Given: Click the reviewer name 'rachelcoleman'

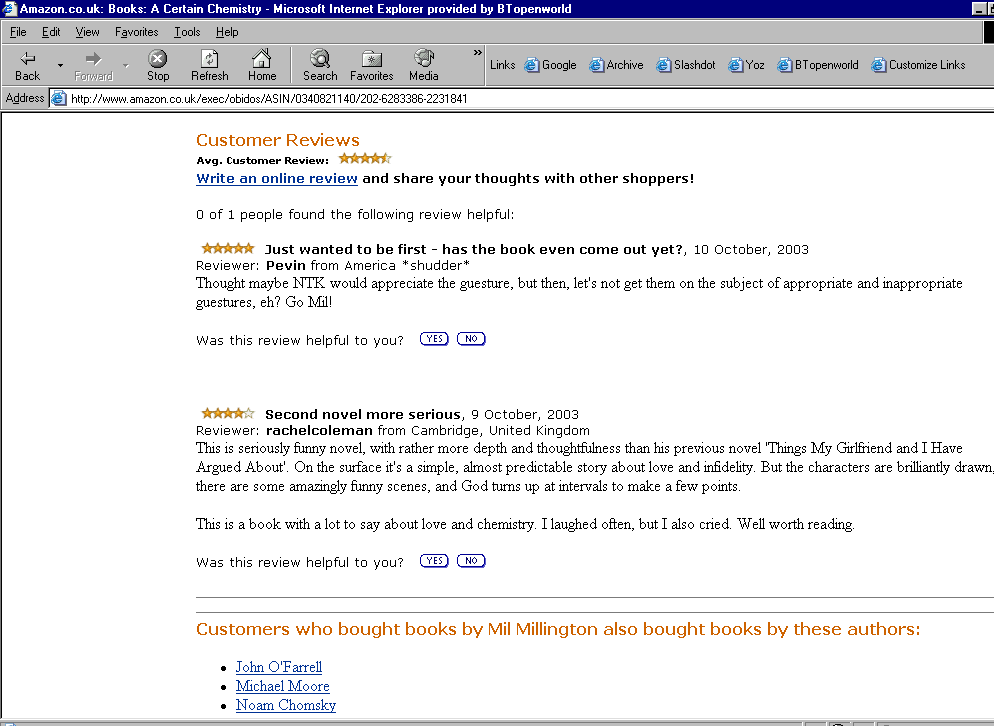Looking at the screenshot, I should pos(320,431).
